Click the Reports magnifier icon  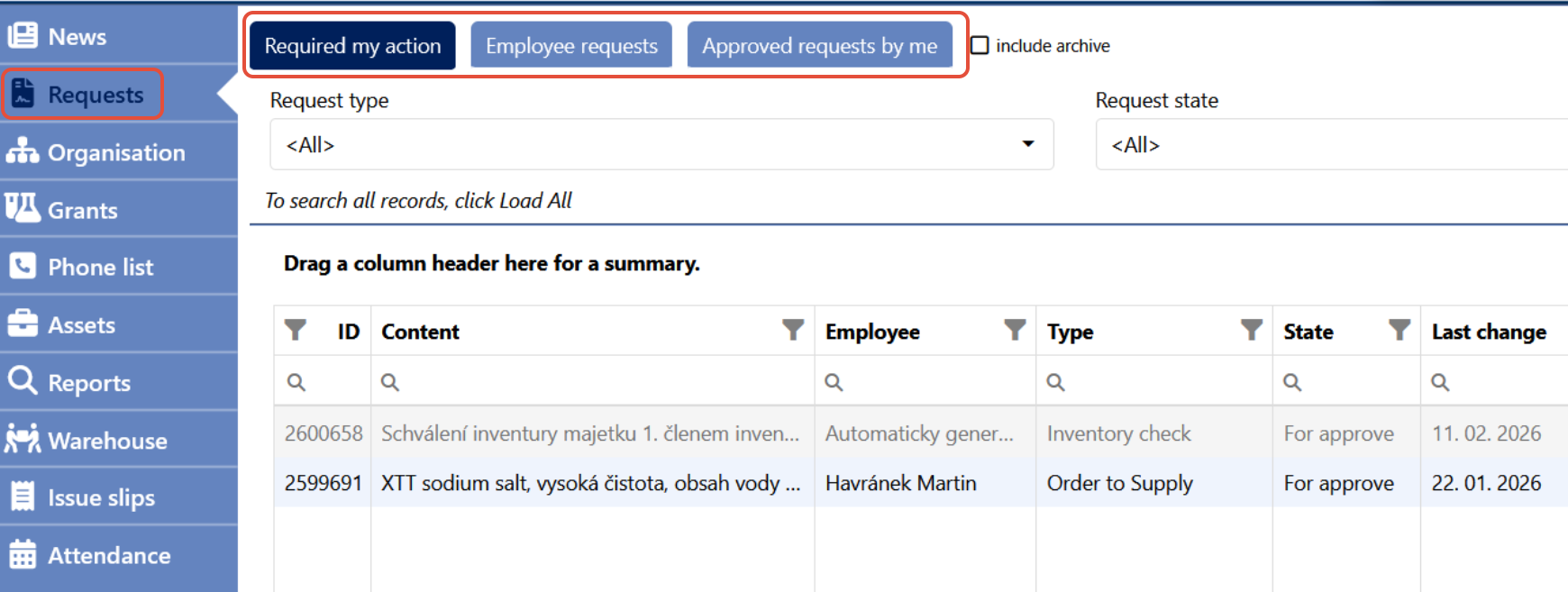pos(23,381)
